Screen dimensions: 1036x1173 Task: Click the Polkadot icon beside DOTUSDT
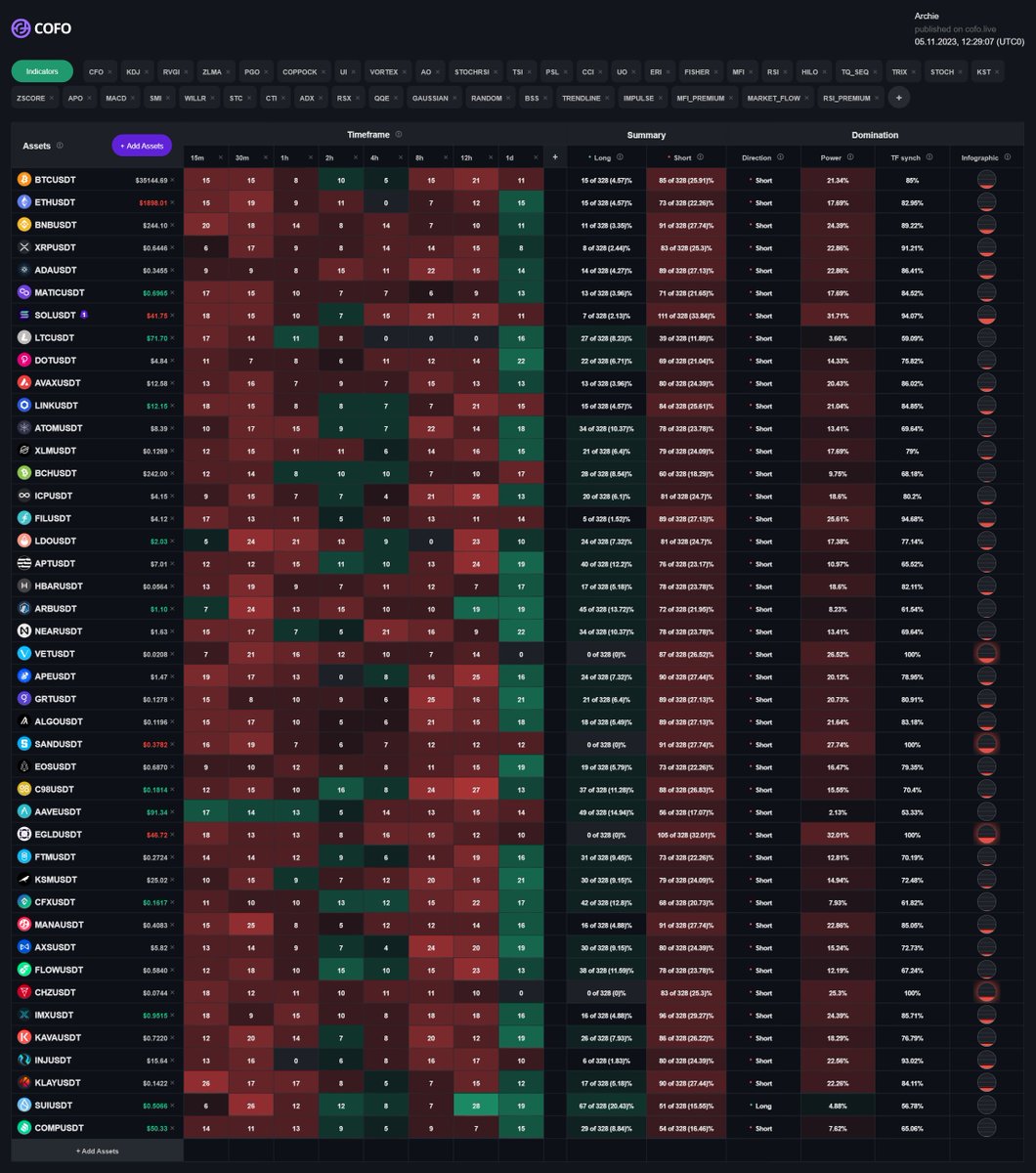click(x=24, y=360)
